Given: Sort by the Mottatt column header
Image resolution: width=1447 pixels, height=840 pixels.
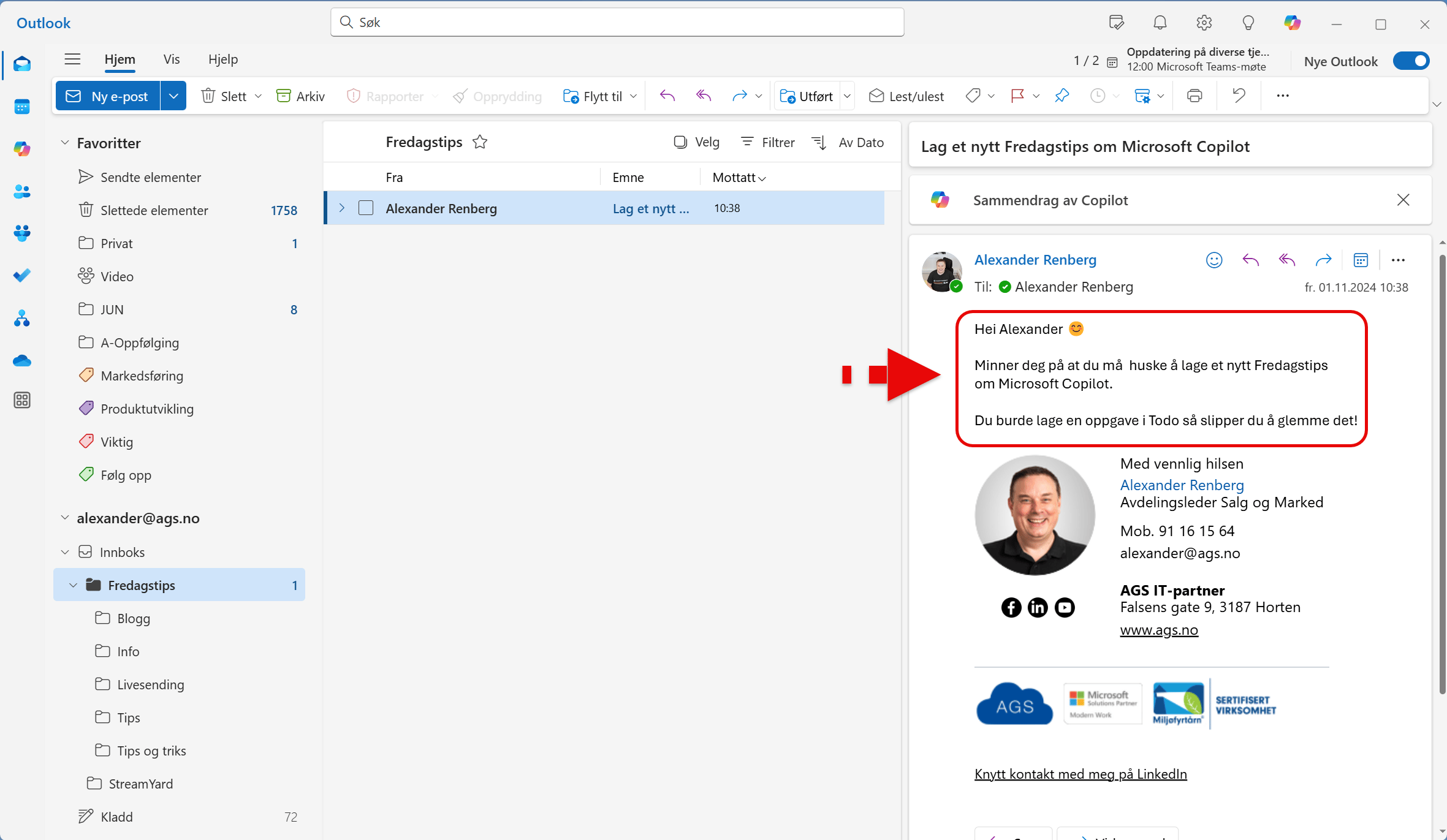Looking at the screenshot, I should coord(739,178).
